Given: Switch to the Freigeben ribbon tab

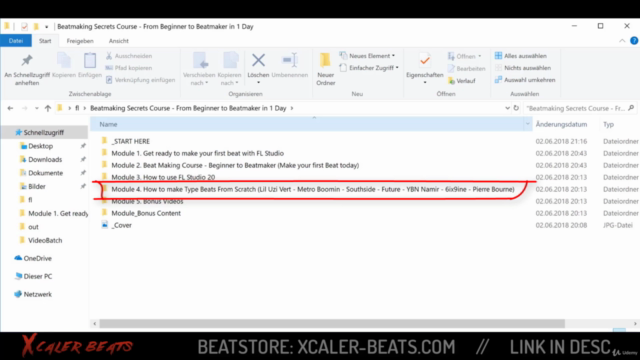Looking at the screenshot, I should point(80,41).
